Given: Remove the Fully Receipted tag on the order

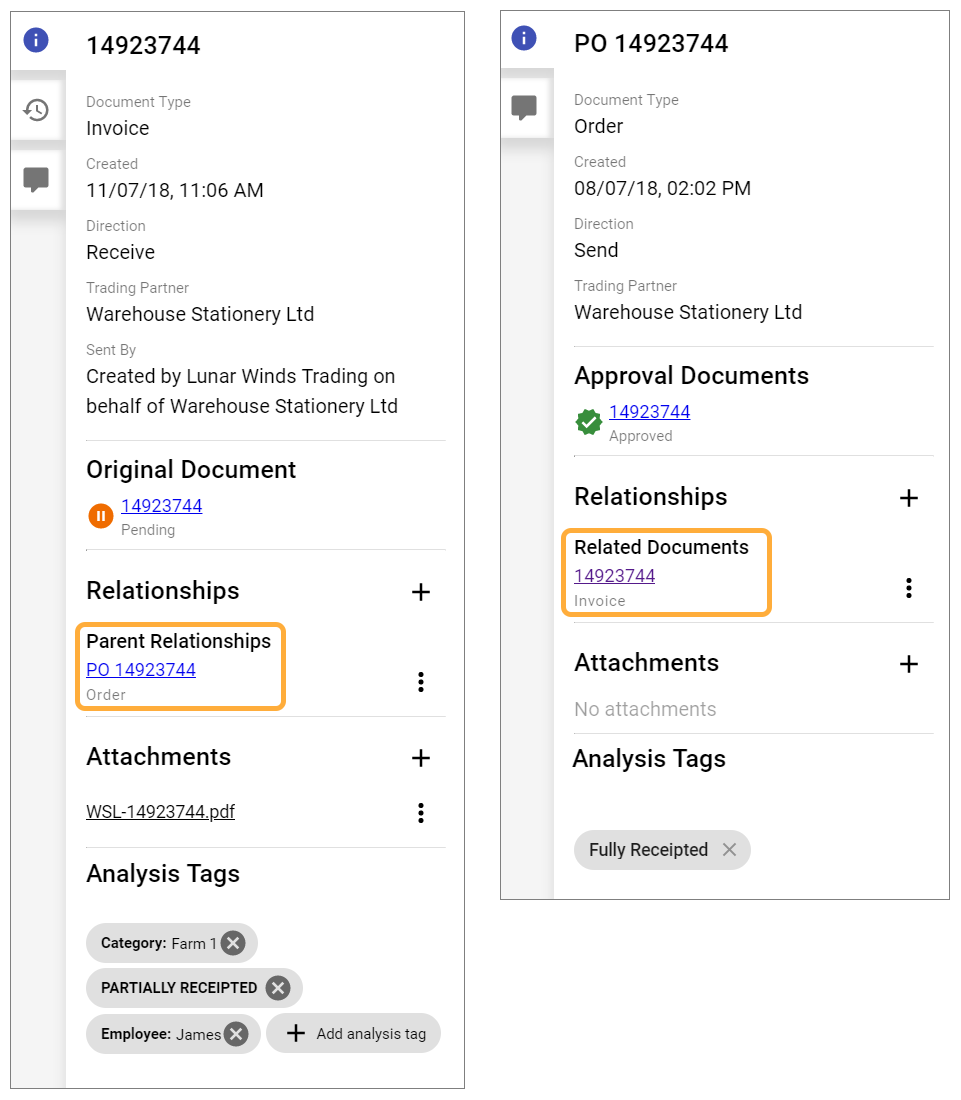Looking at the screenshot, I should pyautogui.click(x=730, y=849).
